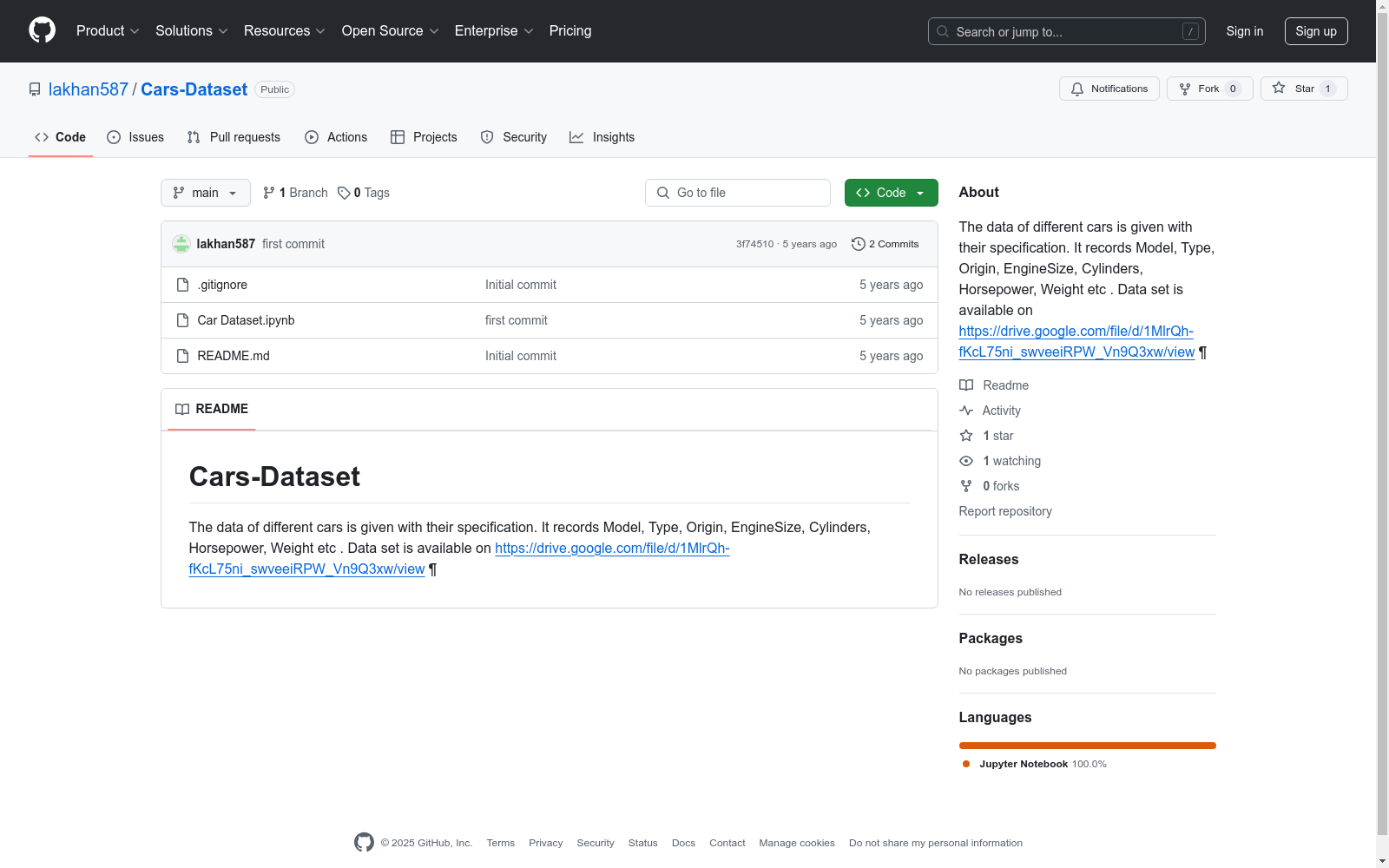The image size is (1389, 868).
Task: Click the Notifications bell icon
Action: tap(1077, 89)
